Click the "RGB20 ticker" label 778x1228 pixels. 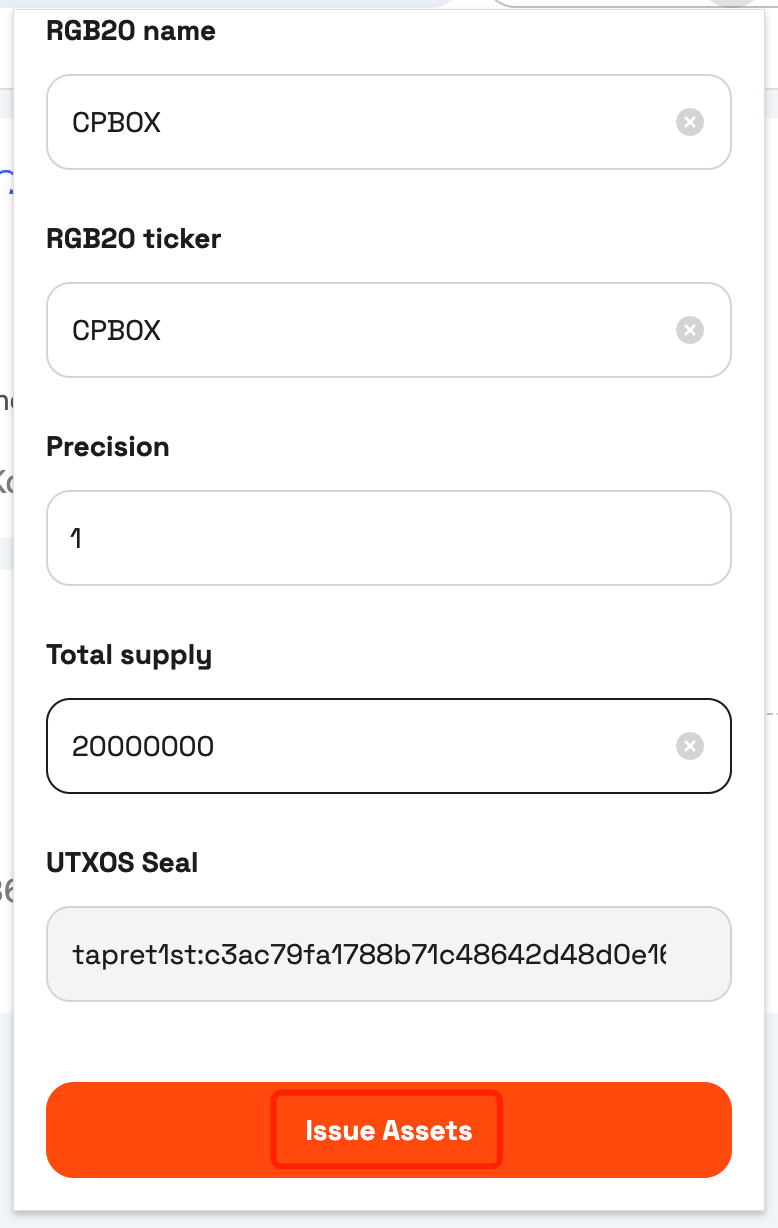134,239
